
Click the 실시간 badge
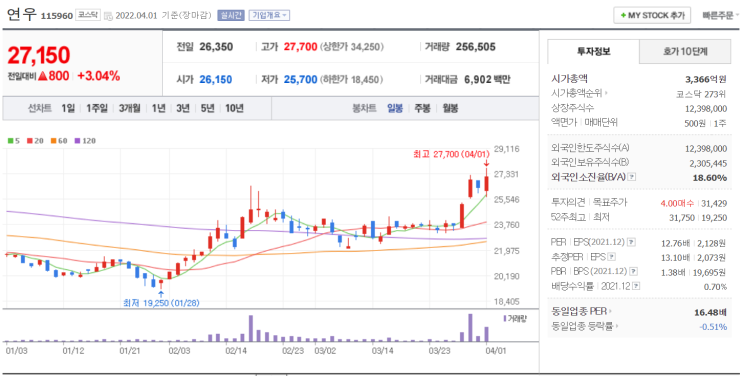click(x=231, y=15)
